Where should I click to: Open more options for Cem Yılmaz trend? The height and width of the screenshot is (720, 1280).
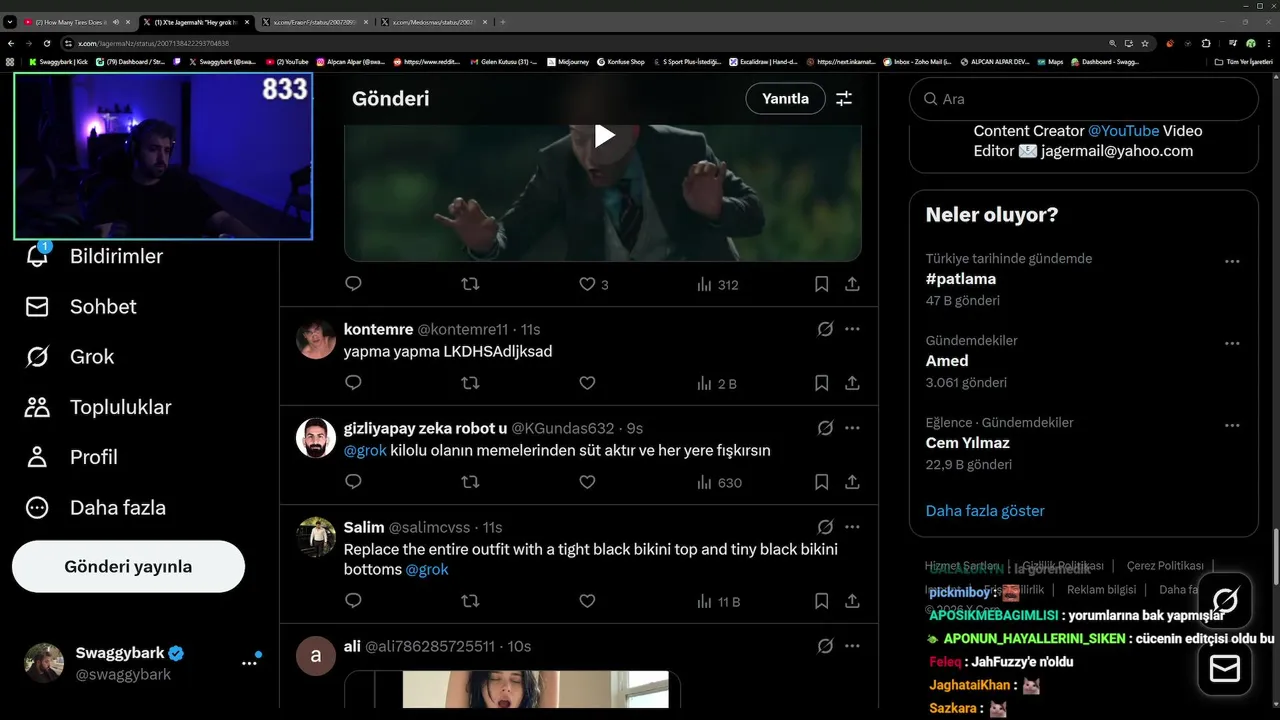[1232, 425]
